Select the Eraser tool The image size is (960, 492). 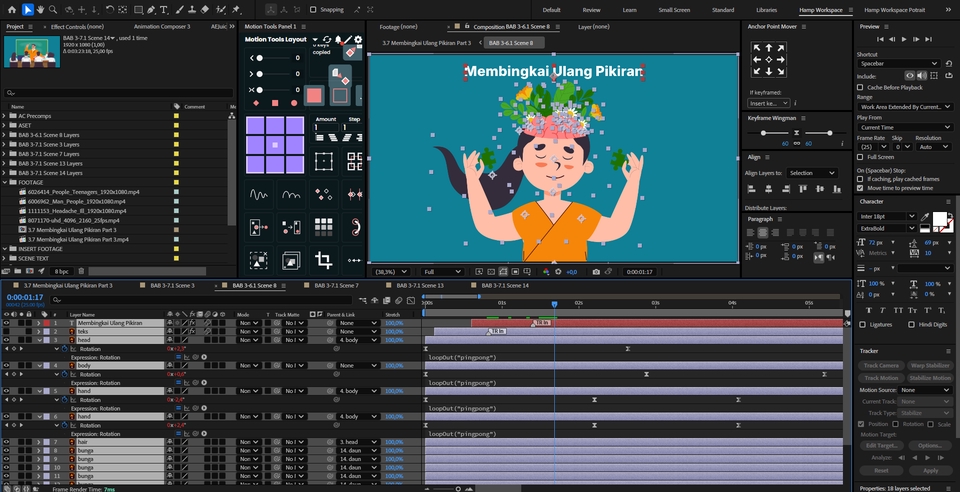[x=204, y=9]
